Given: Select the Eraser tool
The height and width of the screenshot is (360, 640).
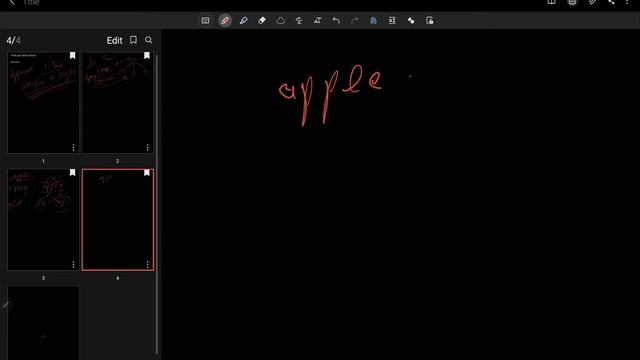Looking at the screenshot, I should 262,20.
